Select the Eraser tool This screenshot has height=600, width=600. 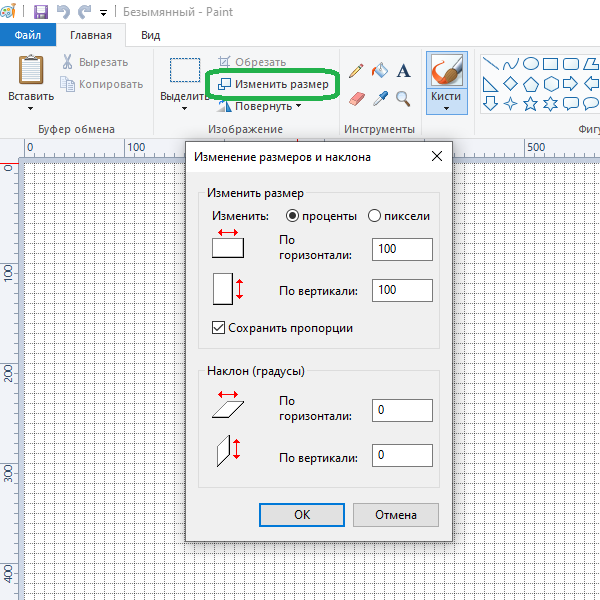pos(357,99)
